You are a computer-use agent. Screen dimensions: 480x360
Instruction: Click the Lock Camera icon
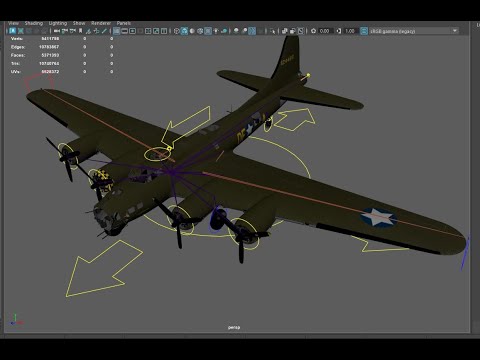(65, 31)
